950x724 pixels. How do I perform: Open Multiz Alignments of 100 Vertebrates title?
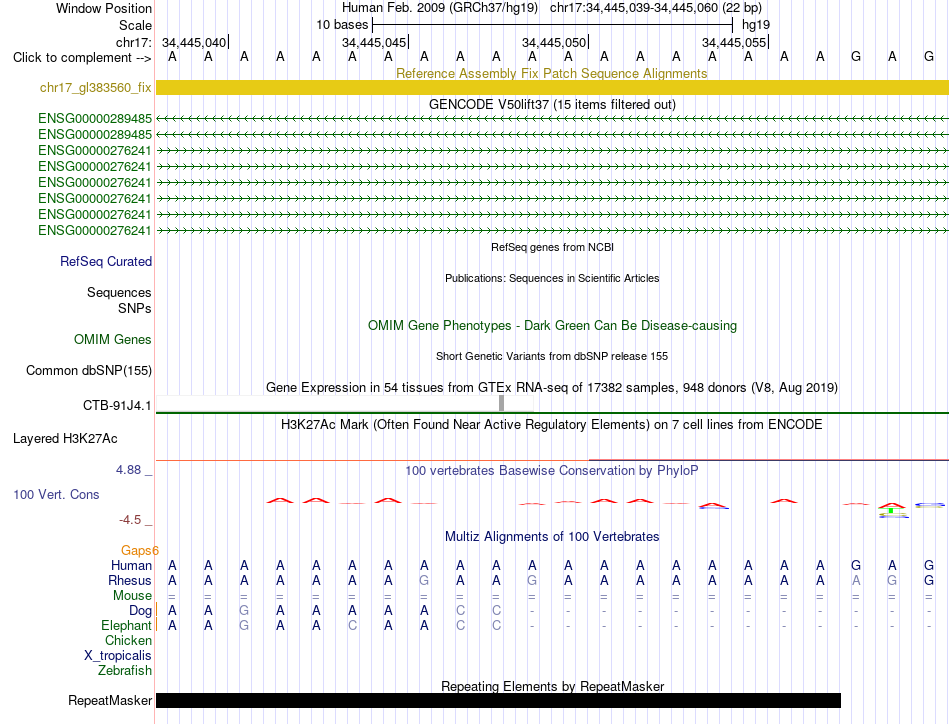pyautogui.click(x=552, y=537)
